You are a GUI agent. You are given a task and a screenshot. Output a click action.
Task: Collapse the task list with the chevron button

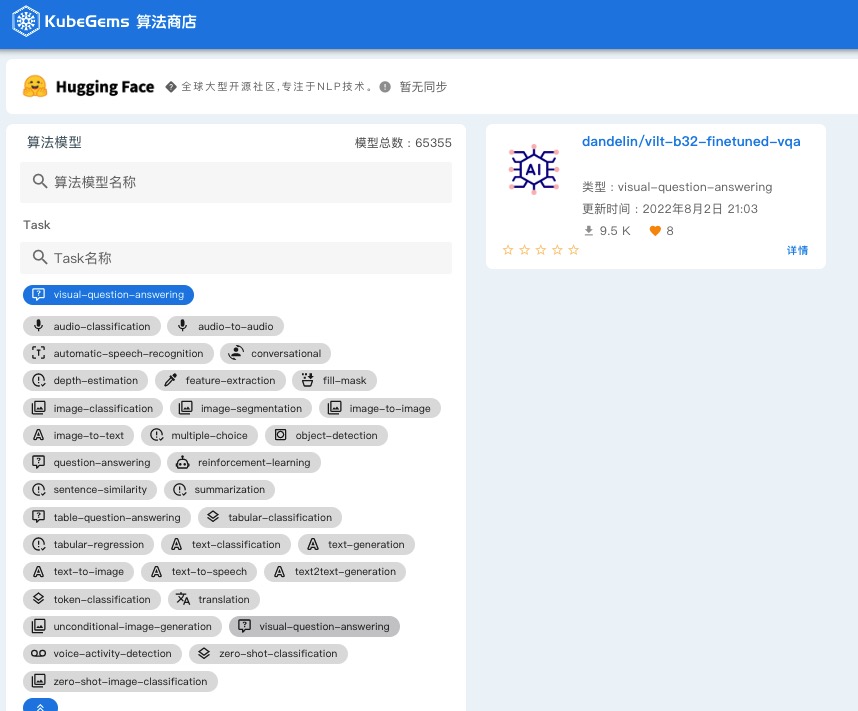40,706
